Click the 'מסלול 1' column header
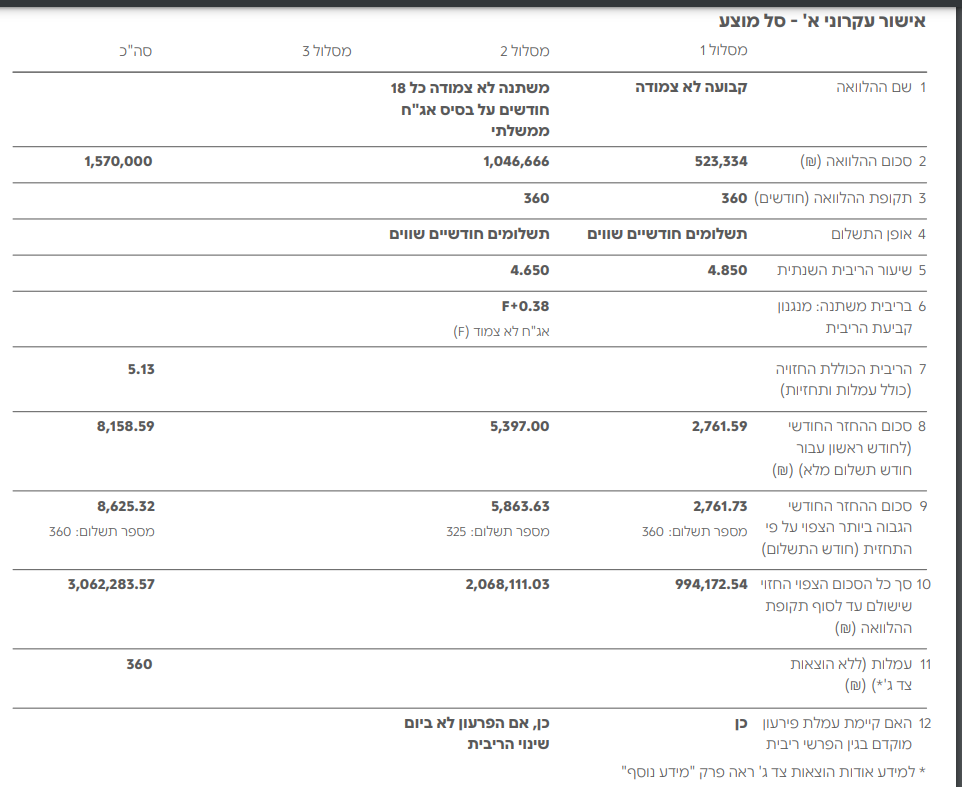Image resolution: width=962 pixels, height=787 pixels. (x=723, y=50)
